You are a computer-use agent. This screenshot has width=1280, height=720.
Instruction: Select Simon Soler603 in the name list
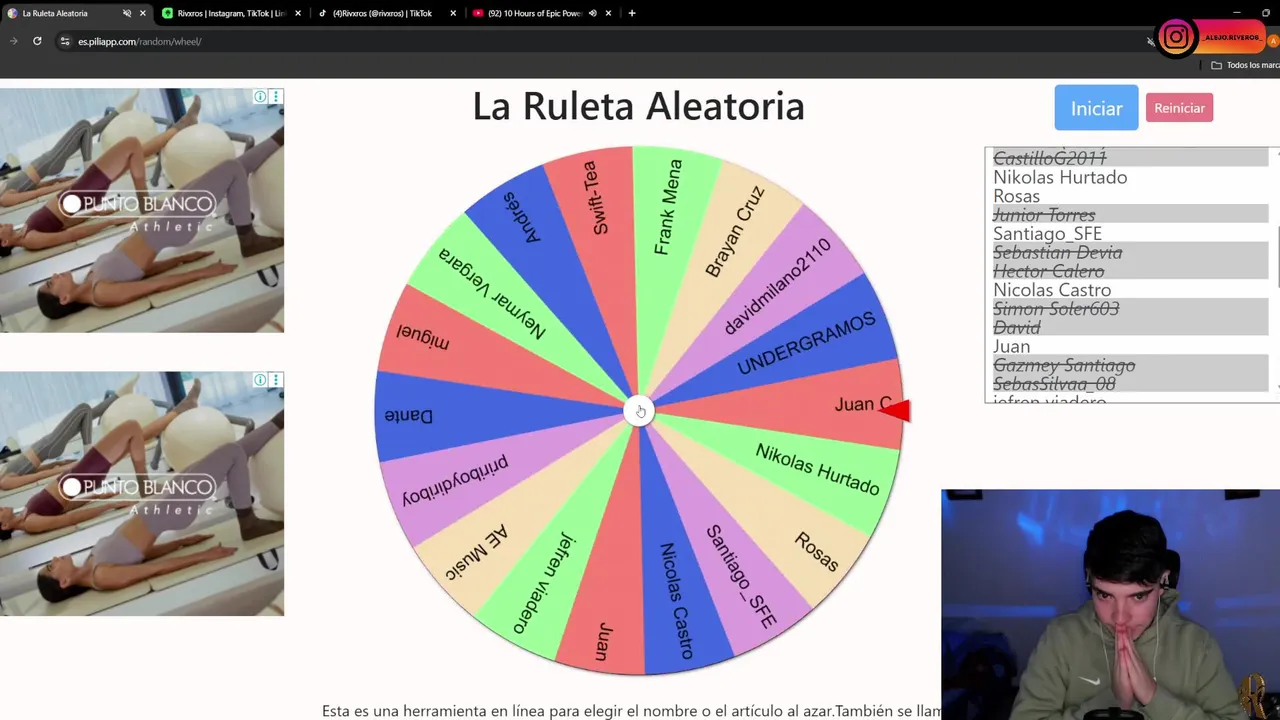click(x=1130, y=309)
